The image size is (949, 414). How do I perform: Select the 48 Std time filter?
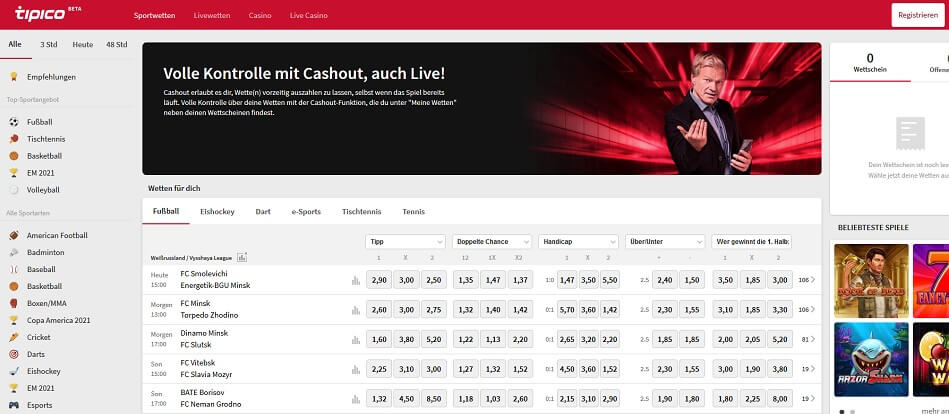coord(117,44)
